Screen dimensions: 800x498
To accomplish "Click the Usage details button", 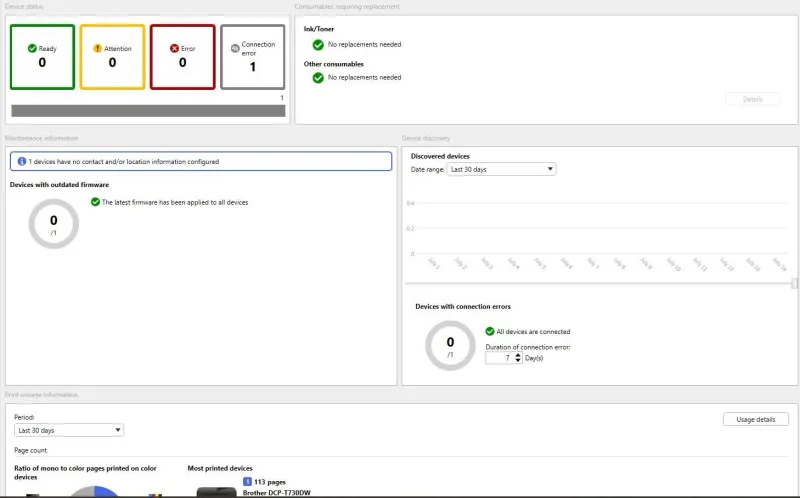I will pyautogui.click(x=756, y=419).
